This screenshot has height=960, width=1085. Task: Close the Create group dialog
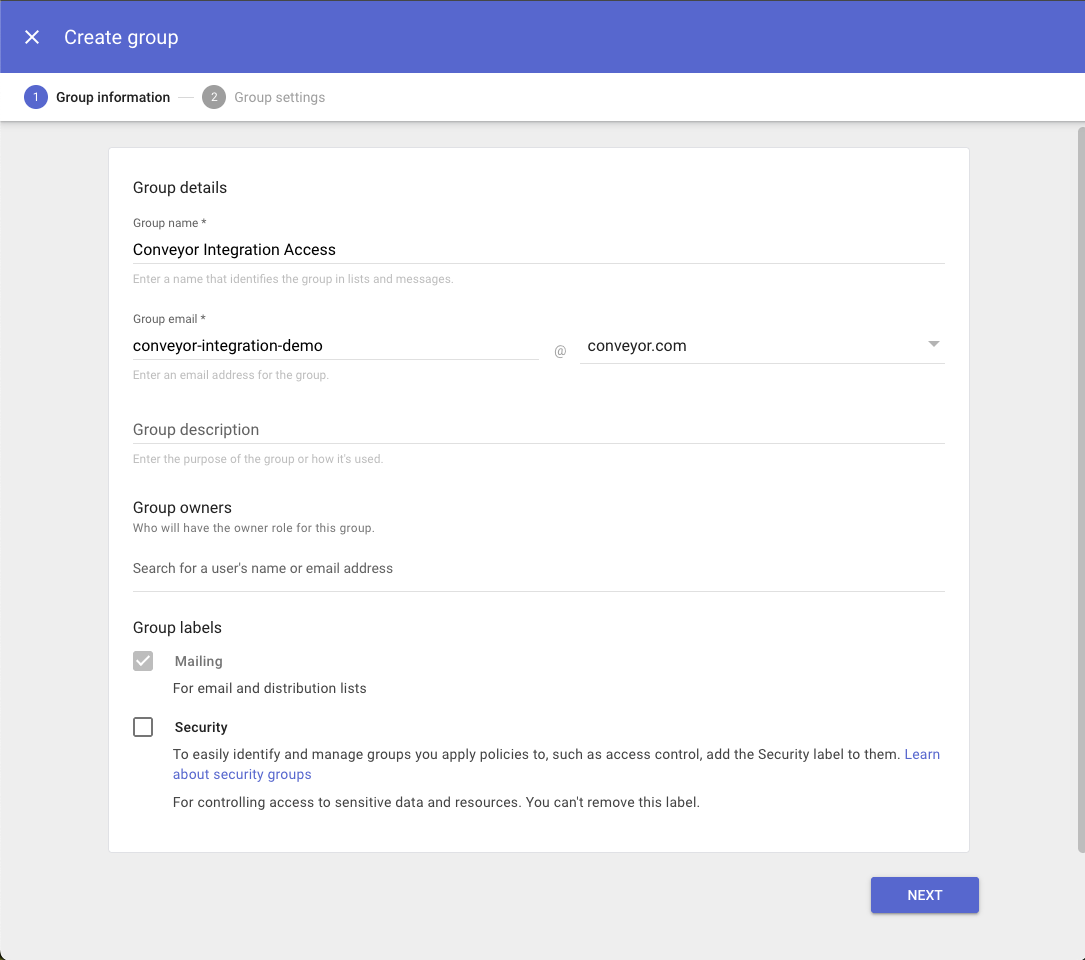32,37
